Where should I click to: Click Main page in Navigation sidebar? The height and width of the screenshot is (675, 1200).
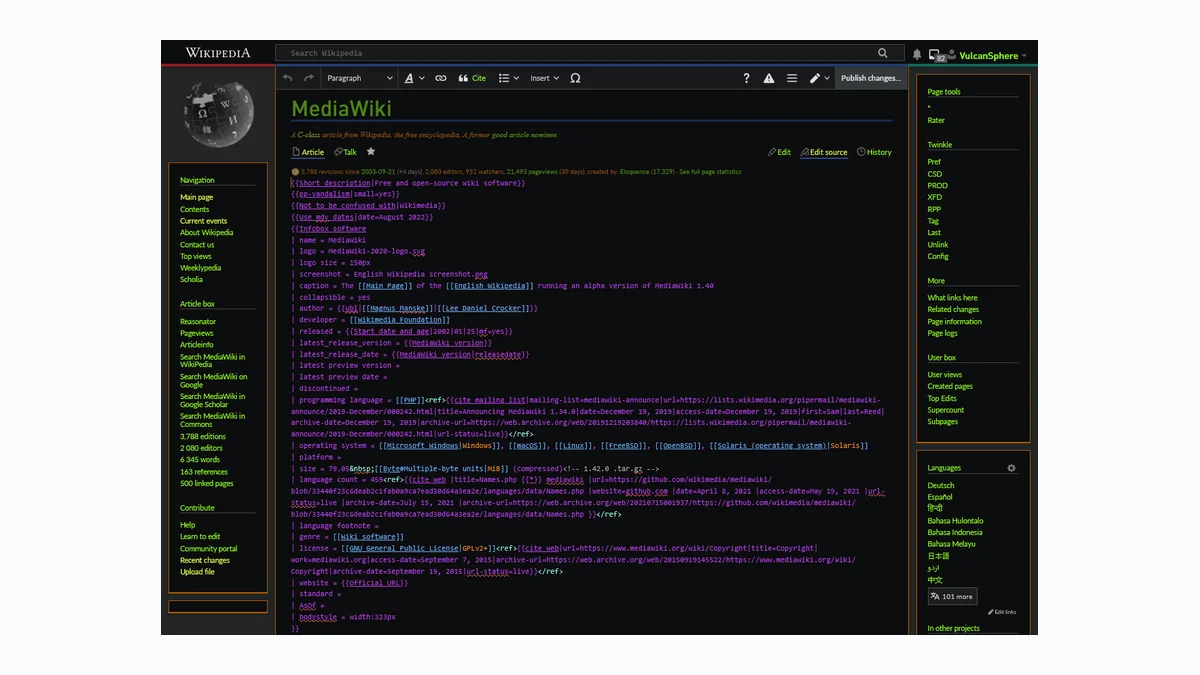point(196,197)
